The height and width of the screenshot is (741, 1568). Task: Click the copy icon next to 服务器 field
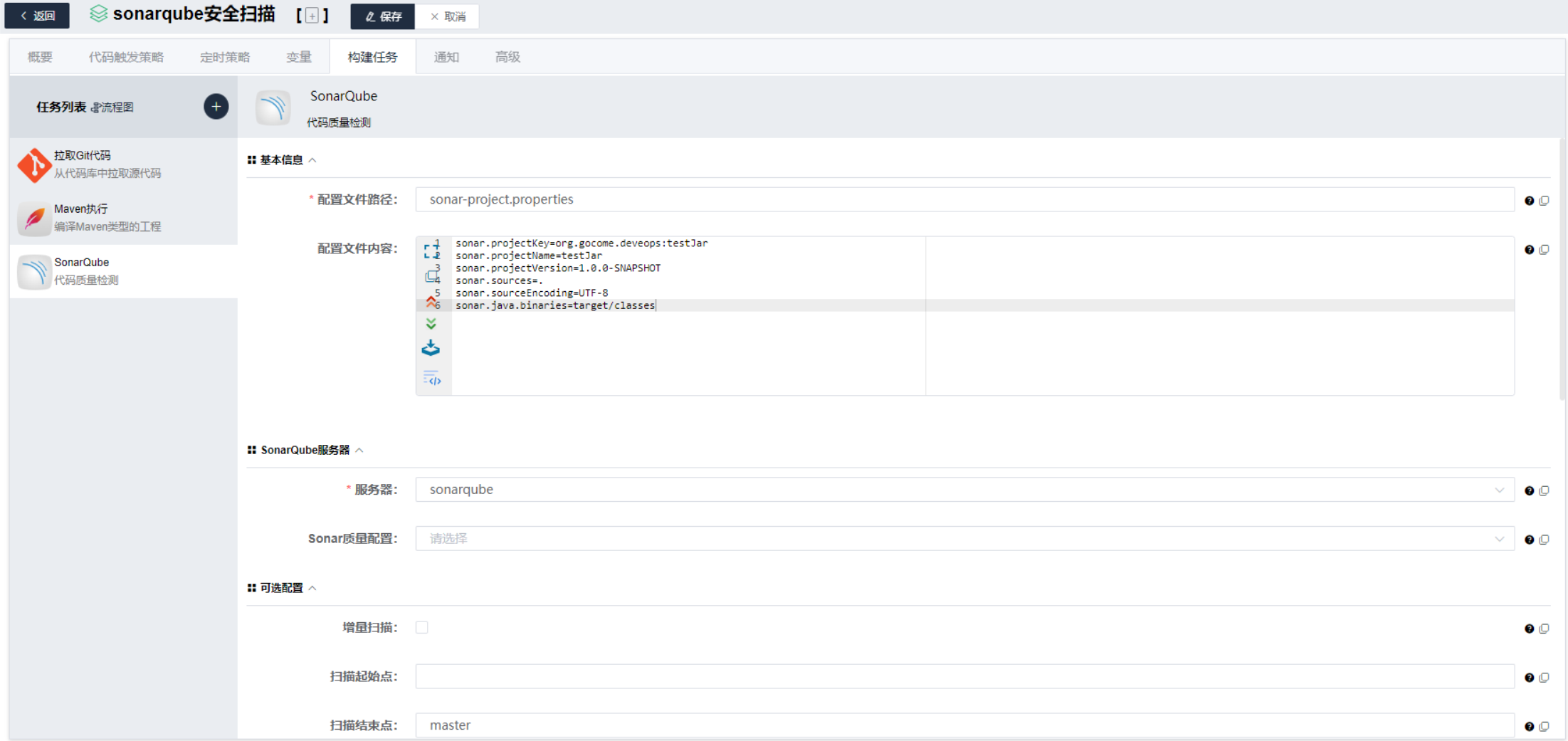pos(1545,490)
